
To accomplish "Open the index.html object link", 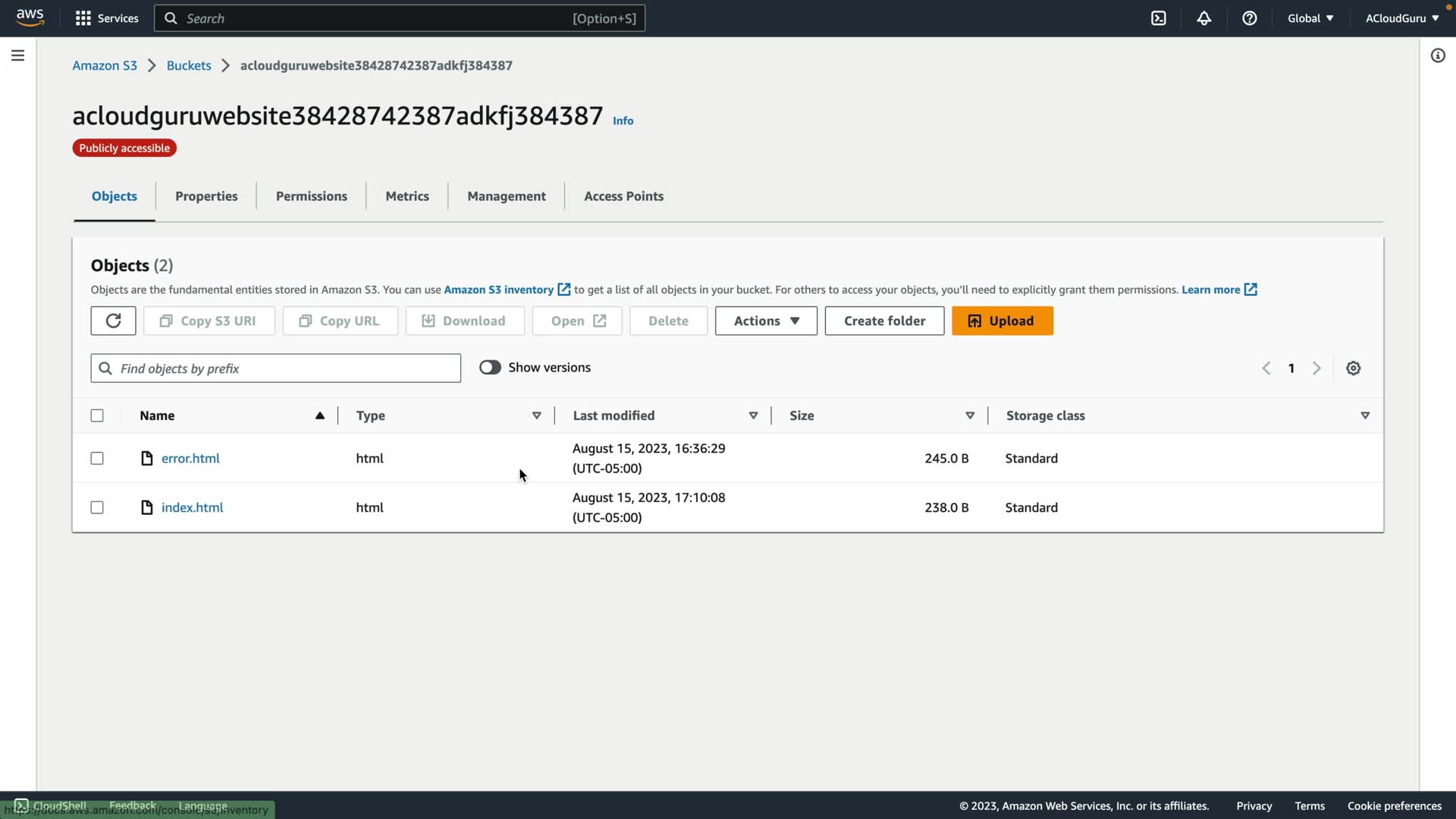I will (x=192, y=507).
